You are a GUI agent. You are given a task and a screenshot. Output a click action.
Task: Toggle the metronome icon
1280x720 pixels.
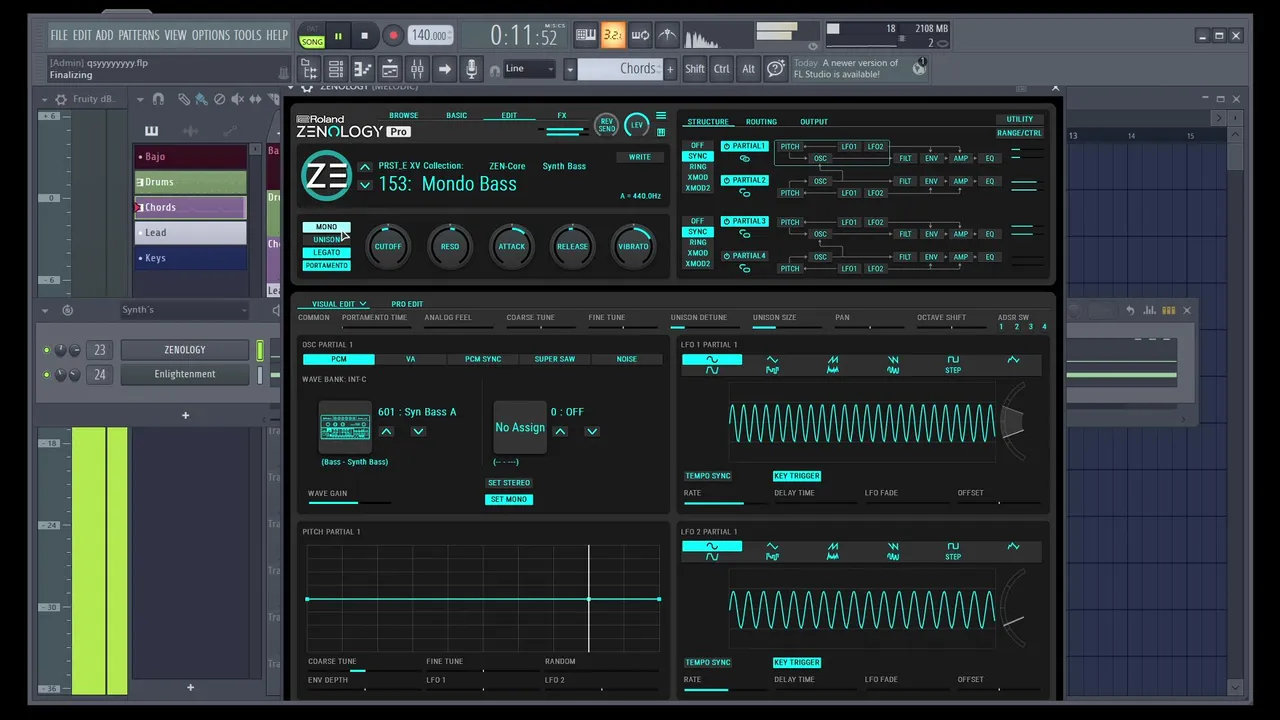point(667,36)
